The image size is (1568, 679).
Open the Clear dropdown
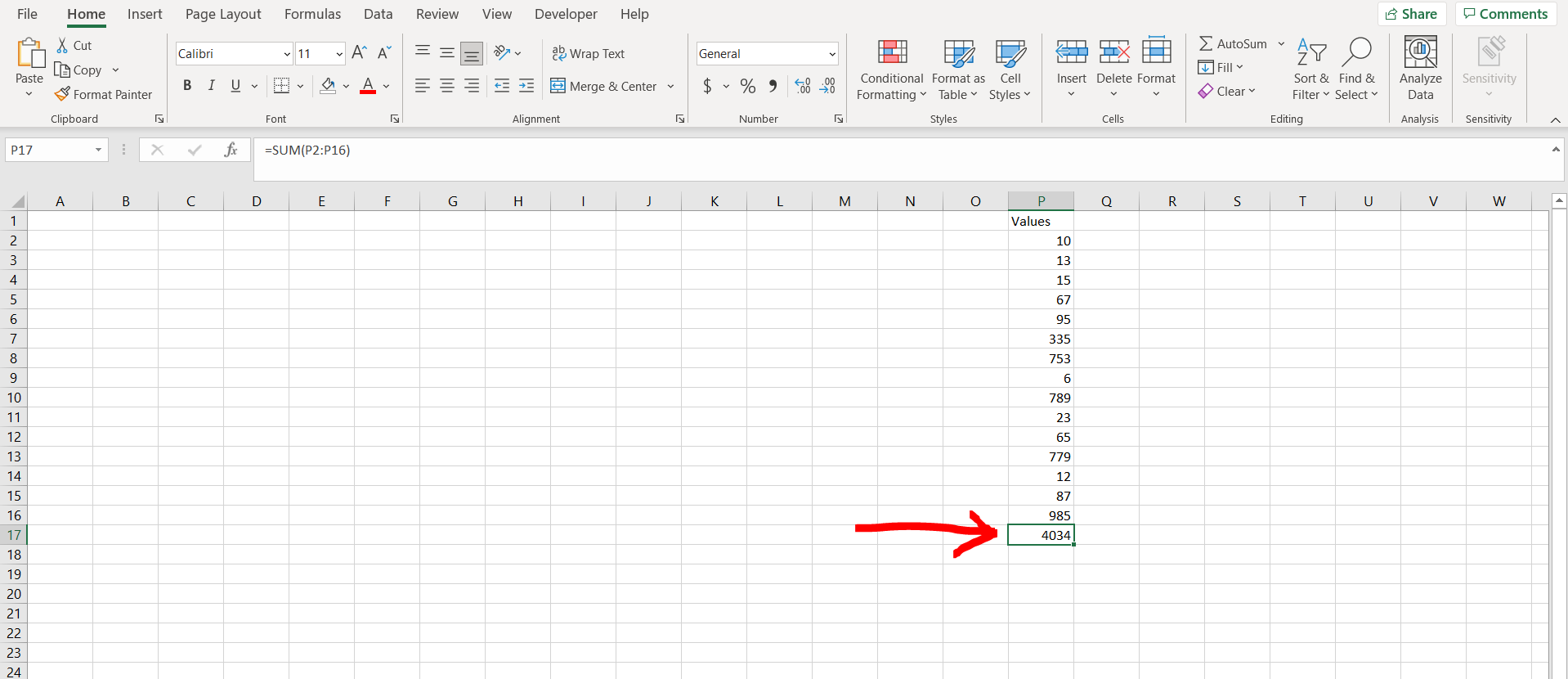click(1227, 92)
